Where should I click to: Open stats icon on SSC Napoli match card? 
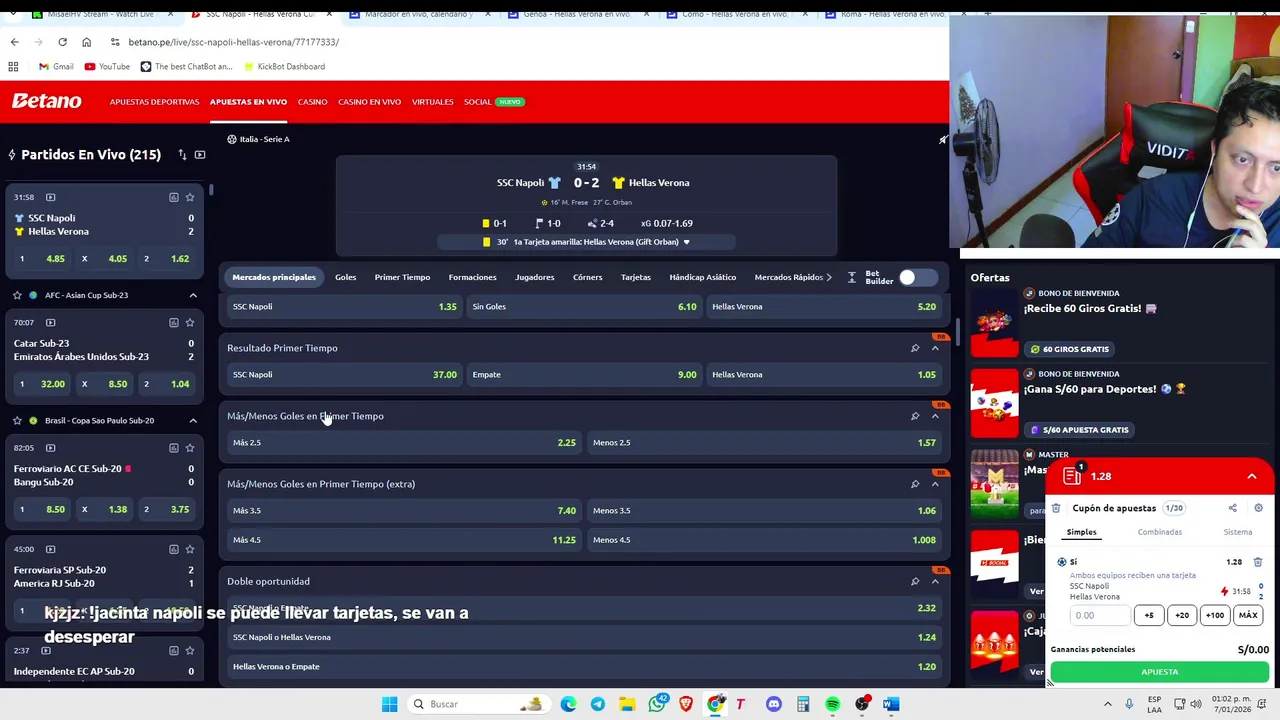click(x=173, y=197)
